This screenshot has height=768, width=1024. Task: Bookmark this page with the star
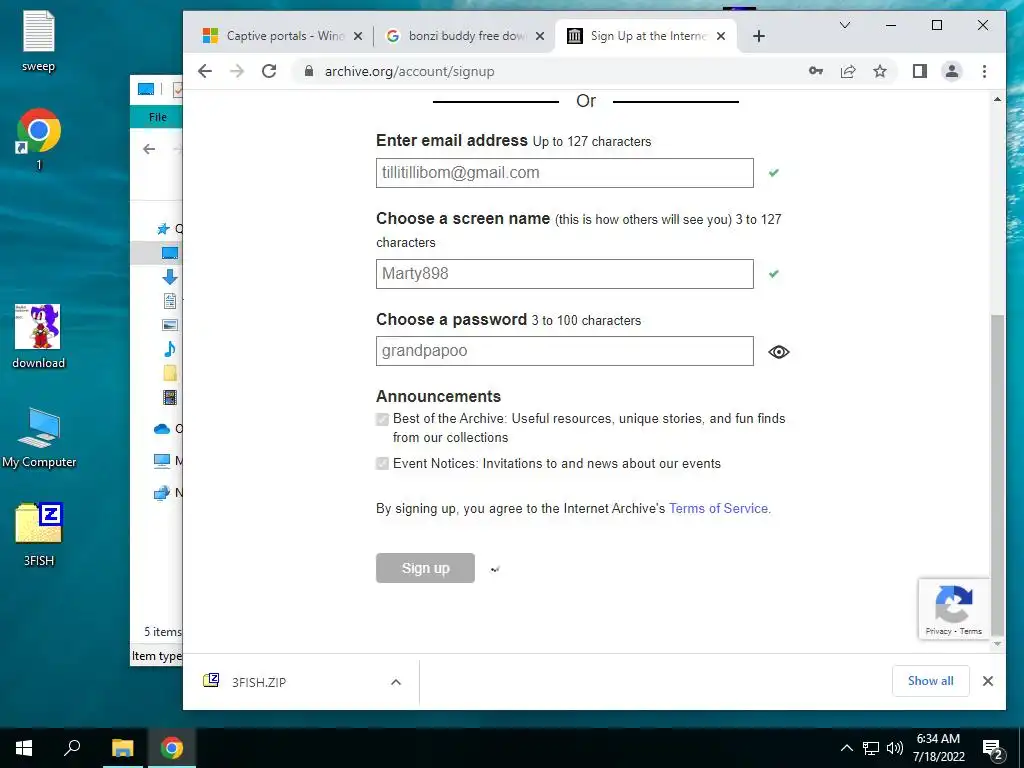880,71
